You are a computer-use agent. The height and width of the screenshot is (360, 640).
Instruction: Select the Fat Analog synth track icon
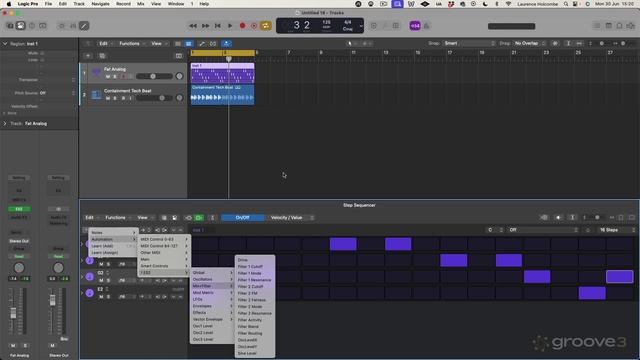click(96, 73)
